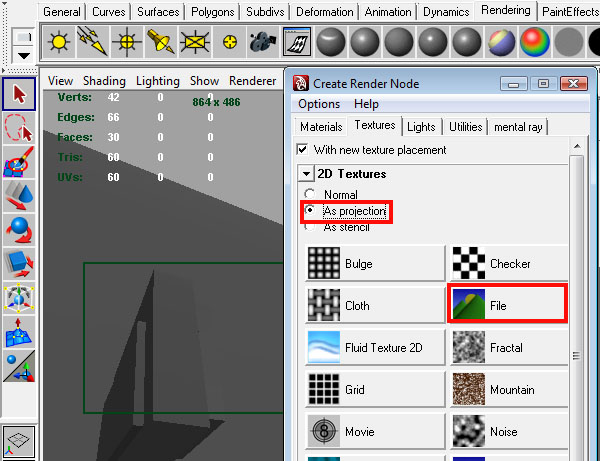600x461 pixels.
Task: Create a spot light from the shelf
Action: (x=160, y=41)
